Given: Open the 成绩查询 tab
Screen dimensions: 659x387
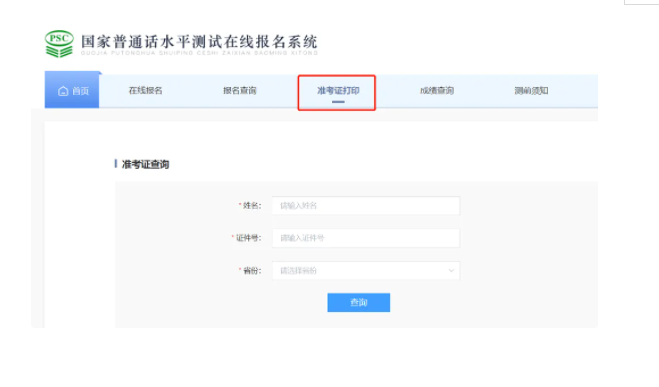Looking at the screenshot, I should [x=437, y=90].
